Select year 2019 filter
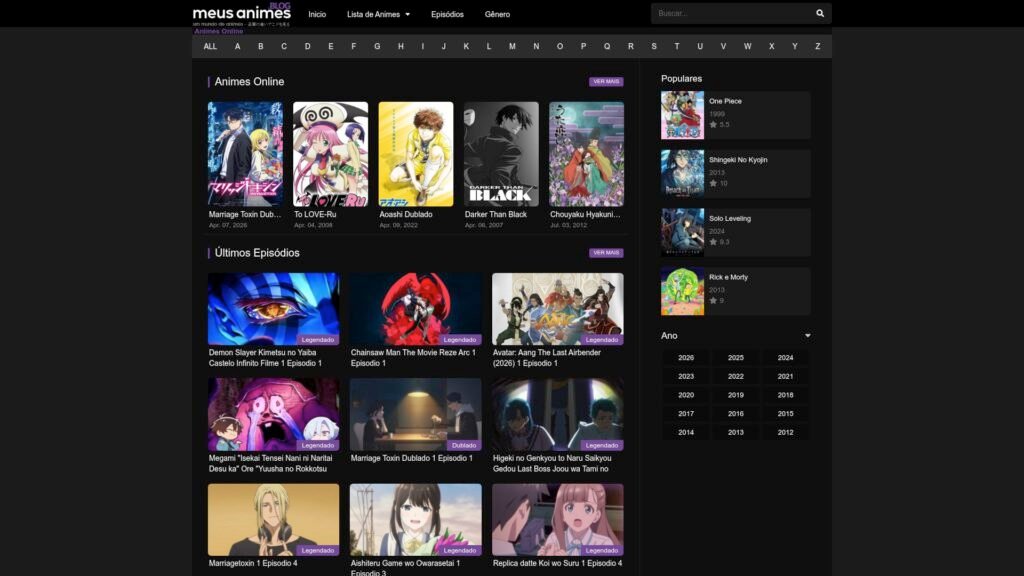This screenshot has width=1024, height=576. tap(736, 395)
